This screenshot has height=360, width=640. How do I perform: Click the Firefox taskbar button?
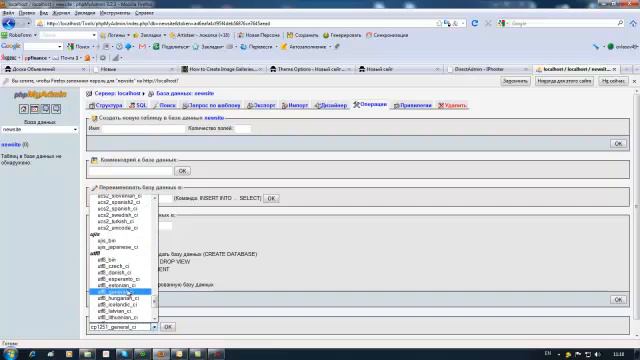tap(161, 354)
